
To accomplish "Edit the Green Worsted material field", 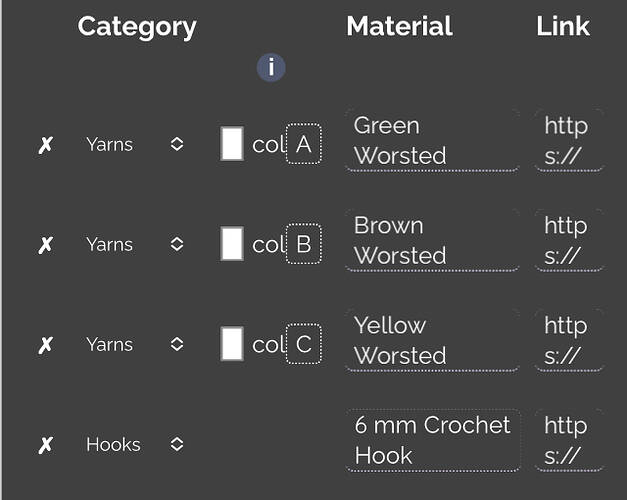I will pyautogui.click(x=433, y=140).
